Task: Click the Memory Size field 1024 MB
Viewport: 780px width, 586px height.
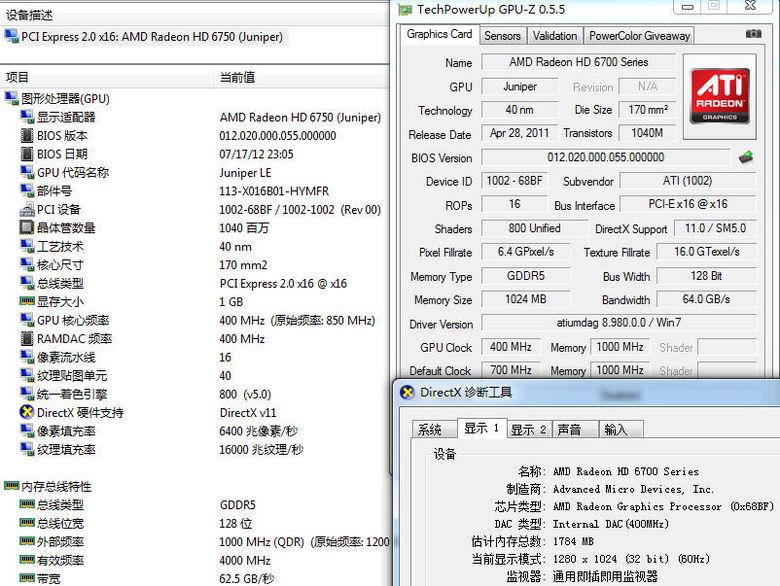Action: click(525, 299)
